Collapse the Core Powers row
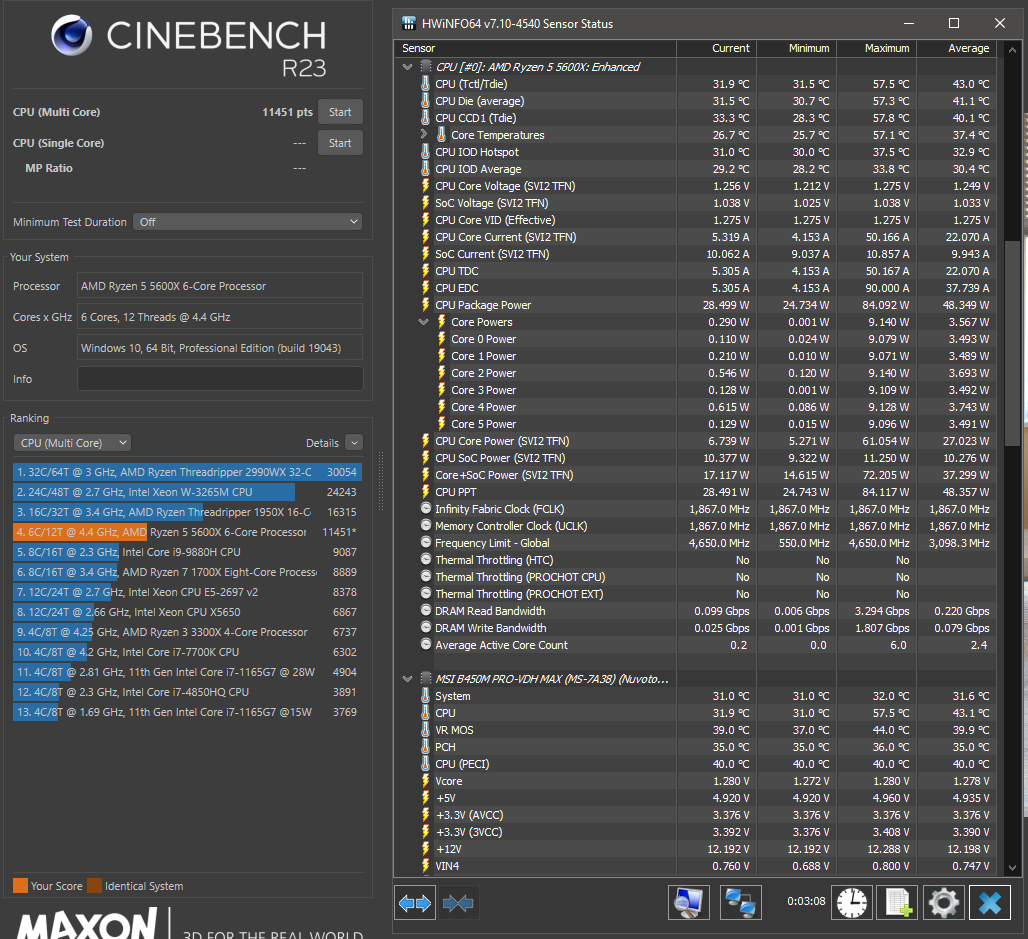 click(424, 322)
